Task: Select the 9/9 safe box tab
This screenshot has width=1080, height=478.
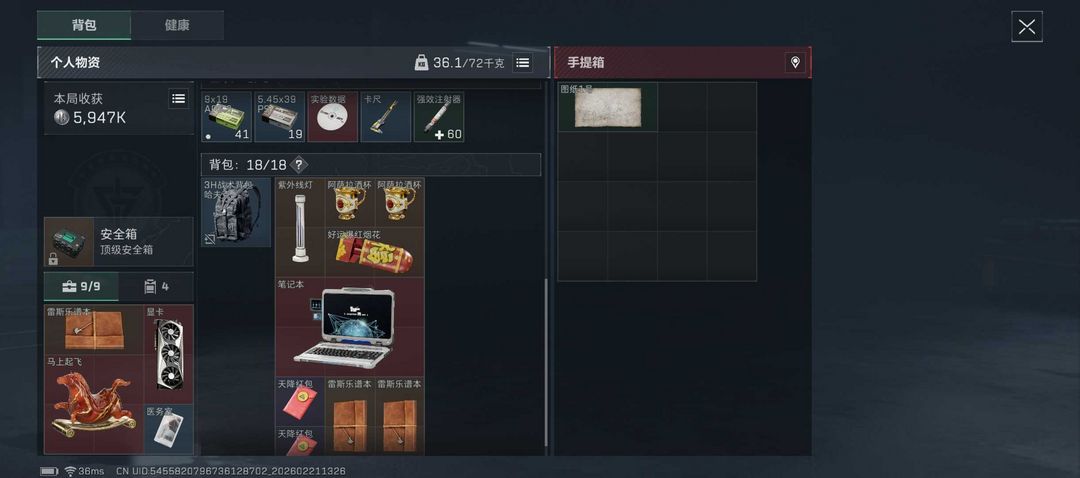Action: 81,287
